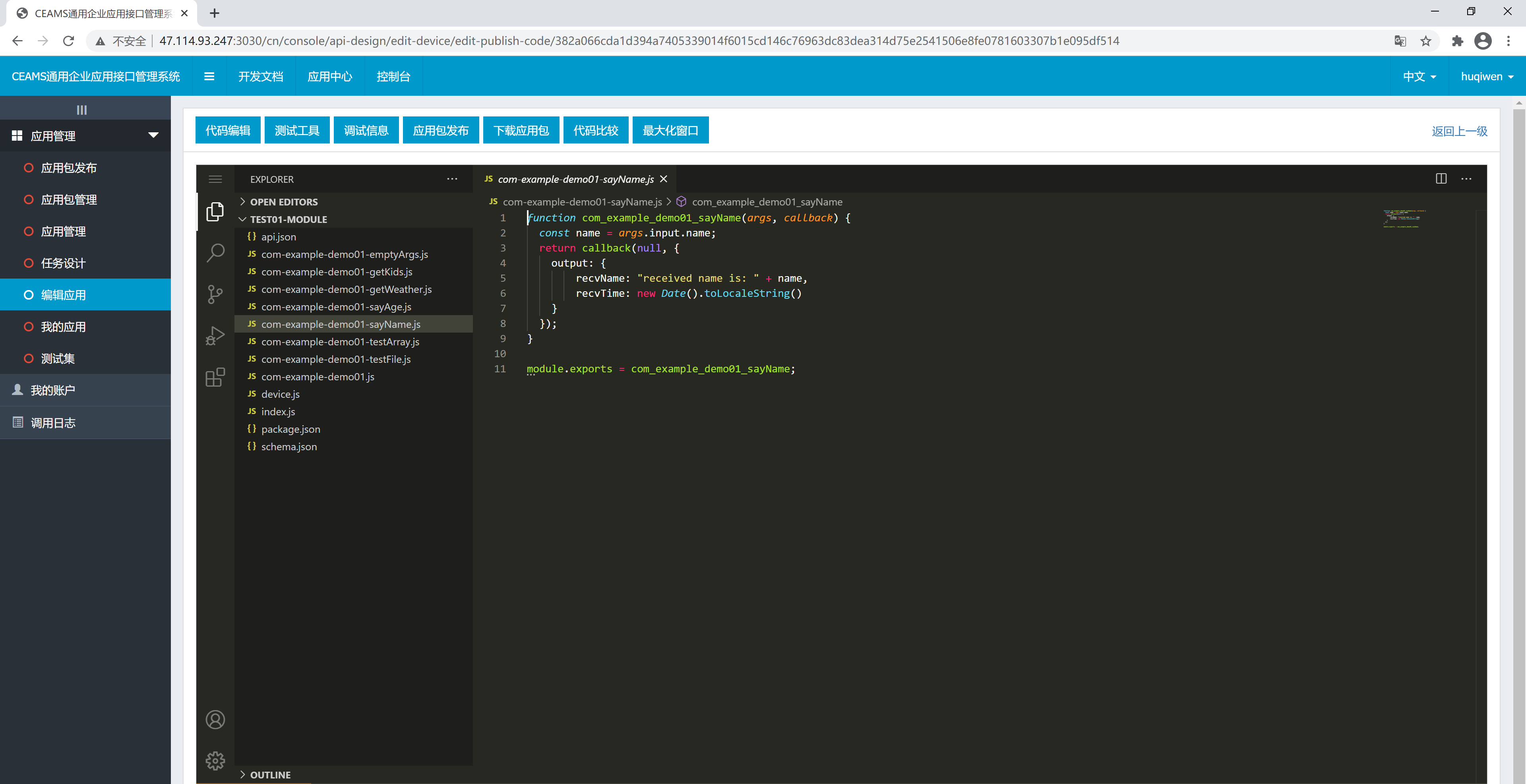Click the not-secure warning icon in address bar

101,41
